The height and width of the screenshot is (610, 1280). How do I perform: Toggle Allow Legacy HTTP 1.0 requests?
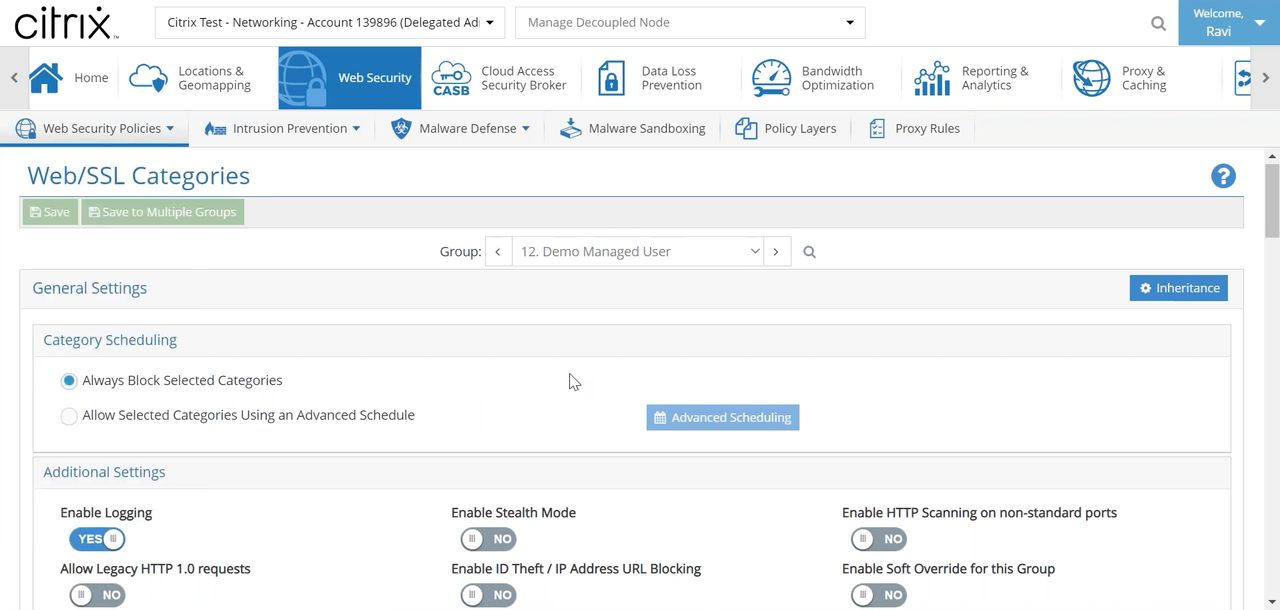point(97,595)
